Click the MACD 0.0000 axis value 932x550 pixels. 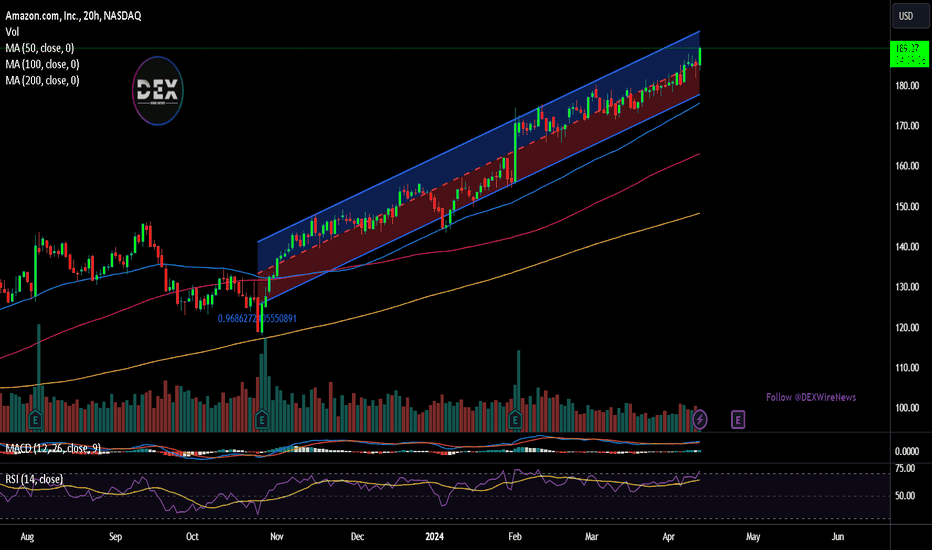(907, 451)
